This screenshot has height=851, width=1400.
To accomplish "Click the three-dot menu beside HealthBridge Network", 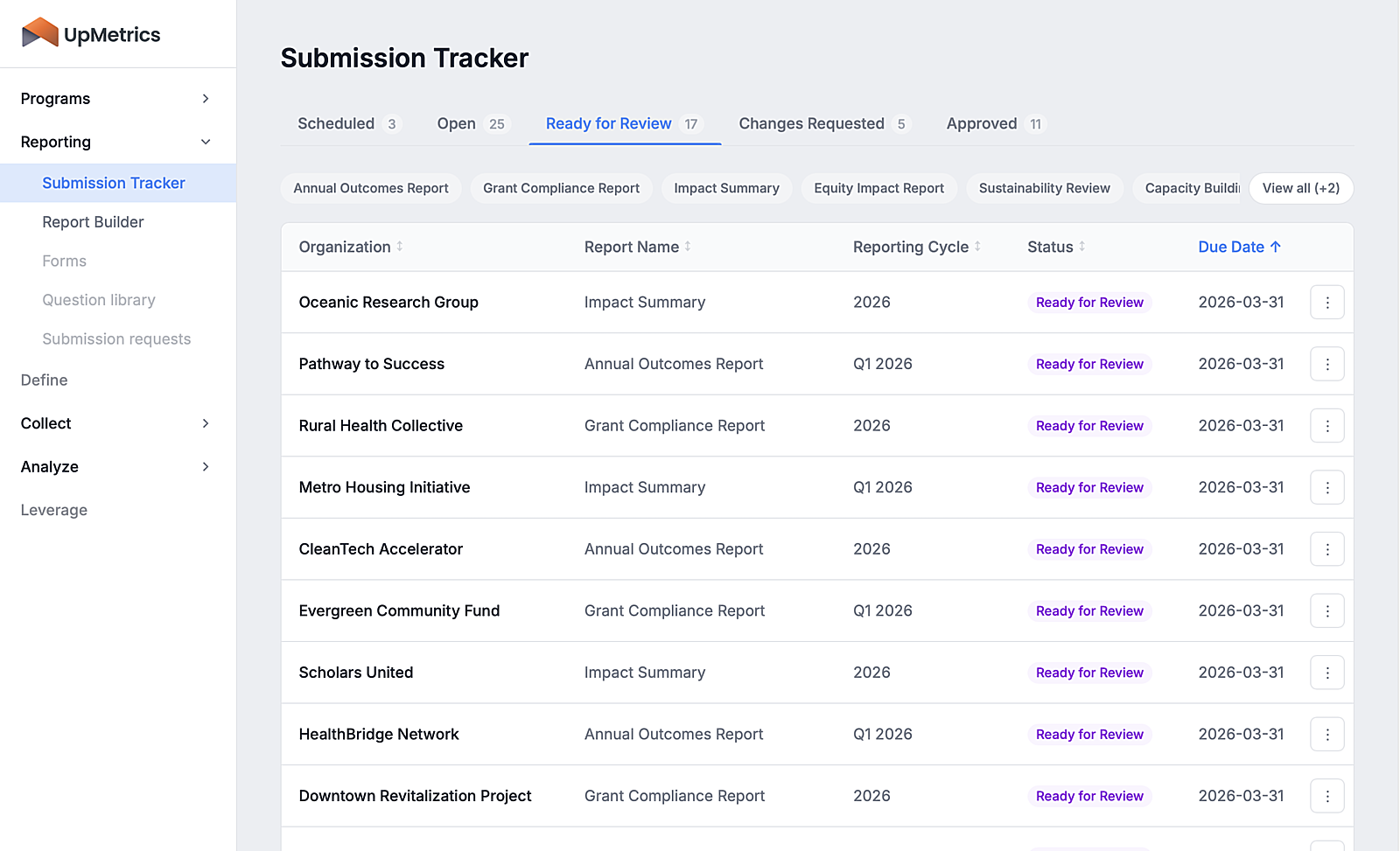I will (1327, 734).
